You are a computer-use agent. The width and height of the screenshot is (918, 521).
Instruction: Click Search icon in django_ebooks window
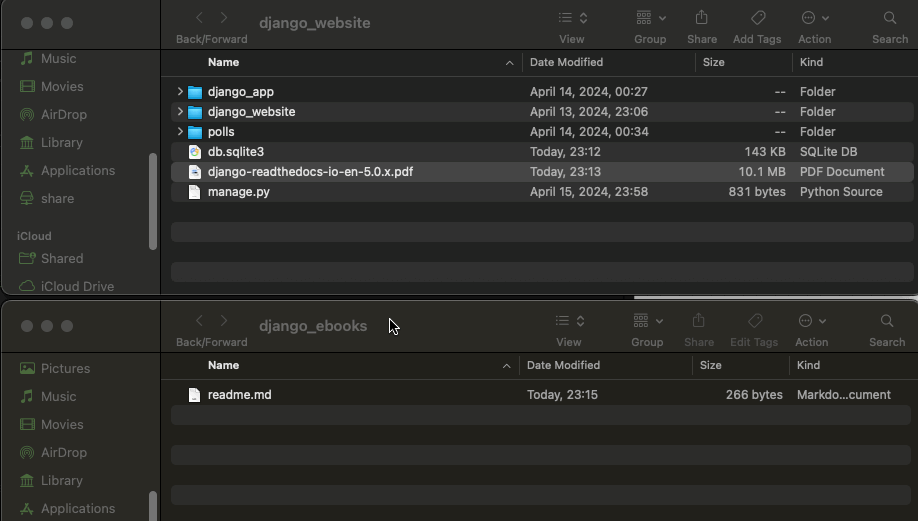click(x=887, y=321)
